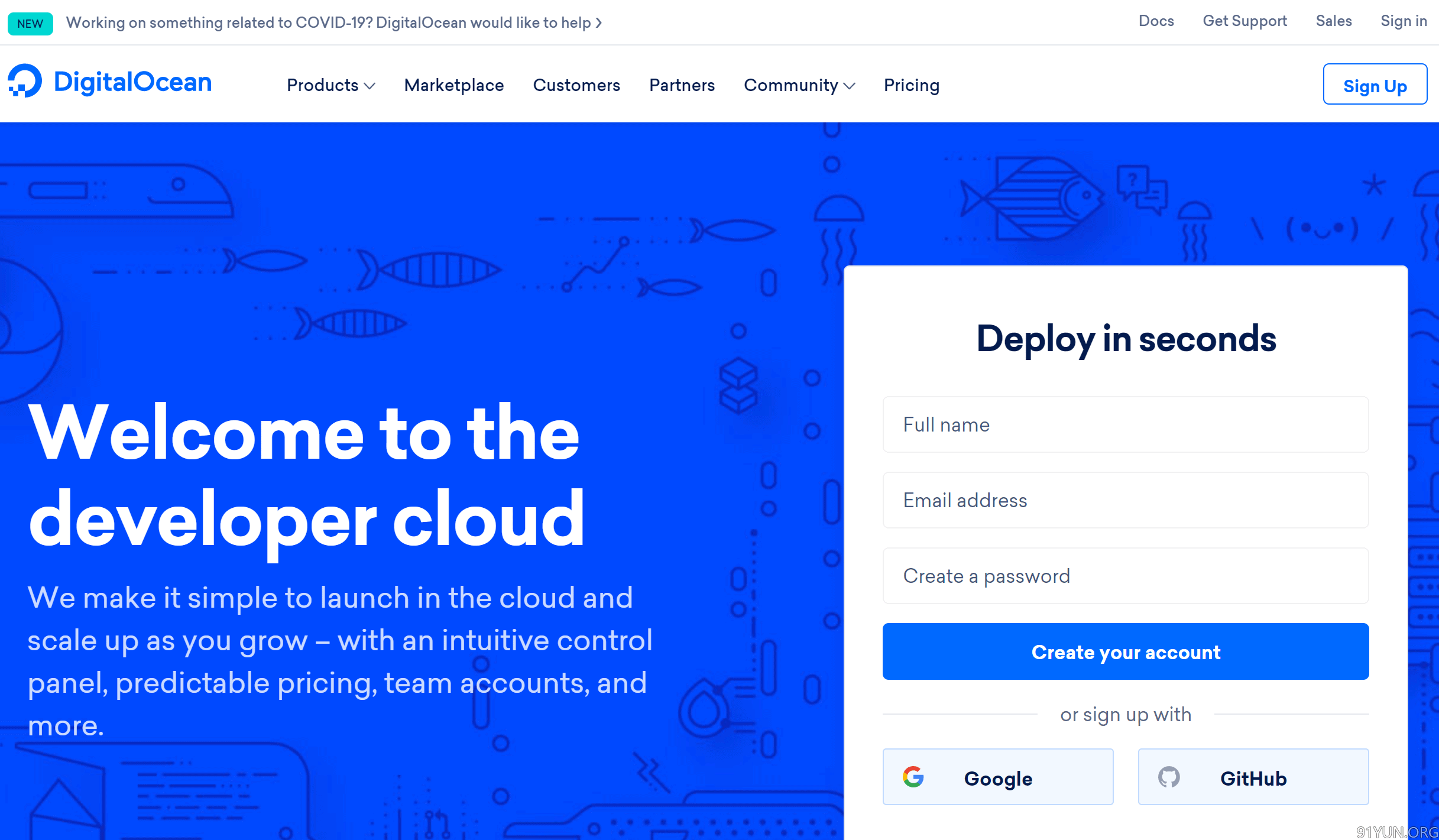This screenshot has width=1439, height=840.
Task: Go to the Customers page
Action: [576, 85]
